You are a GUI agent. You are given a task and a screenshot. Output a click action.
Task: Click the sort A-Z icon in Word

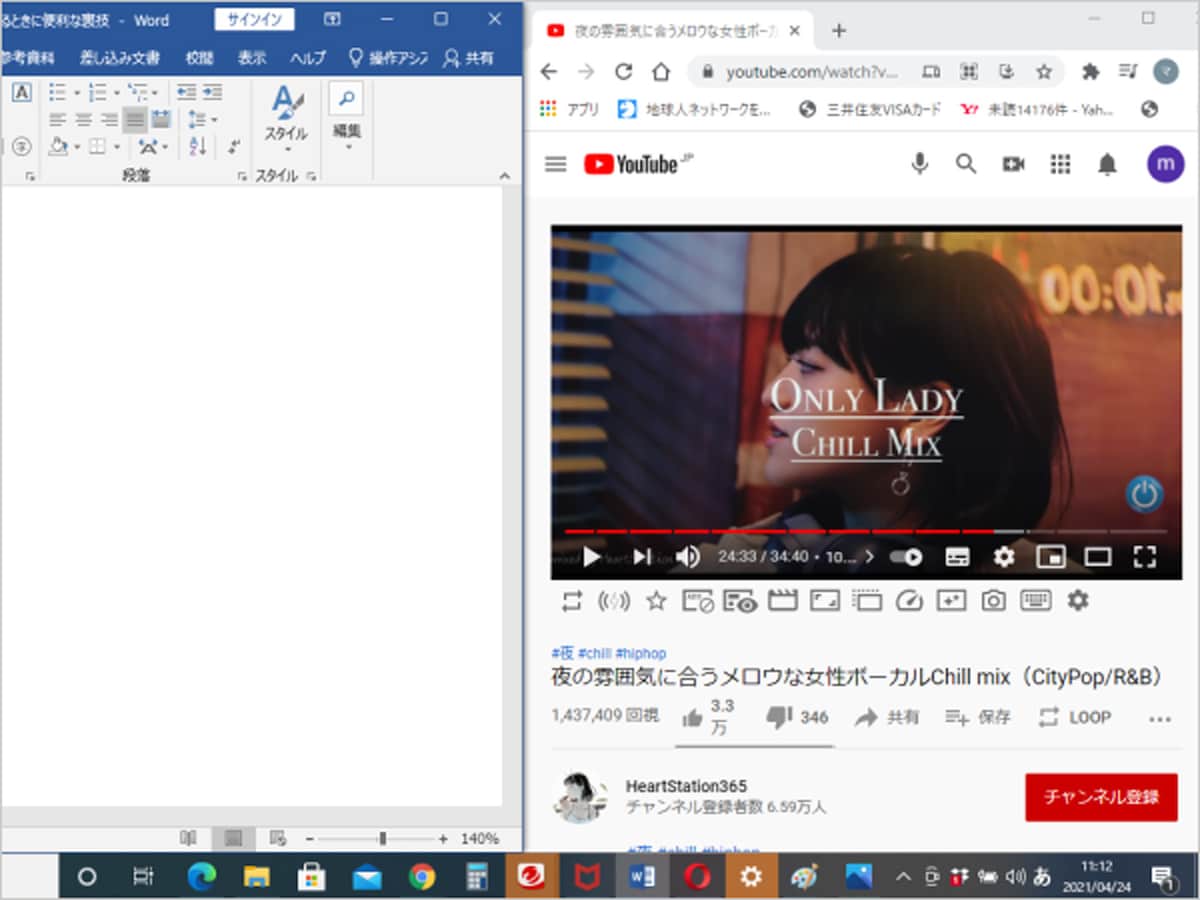(x=197, y=146)
